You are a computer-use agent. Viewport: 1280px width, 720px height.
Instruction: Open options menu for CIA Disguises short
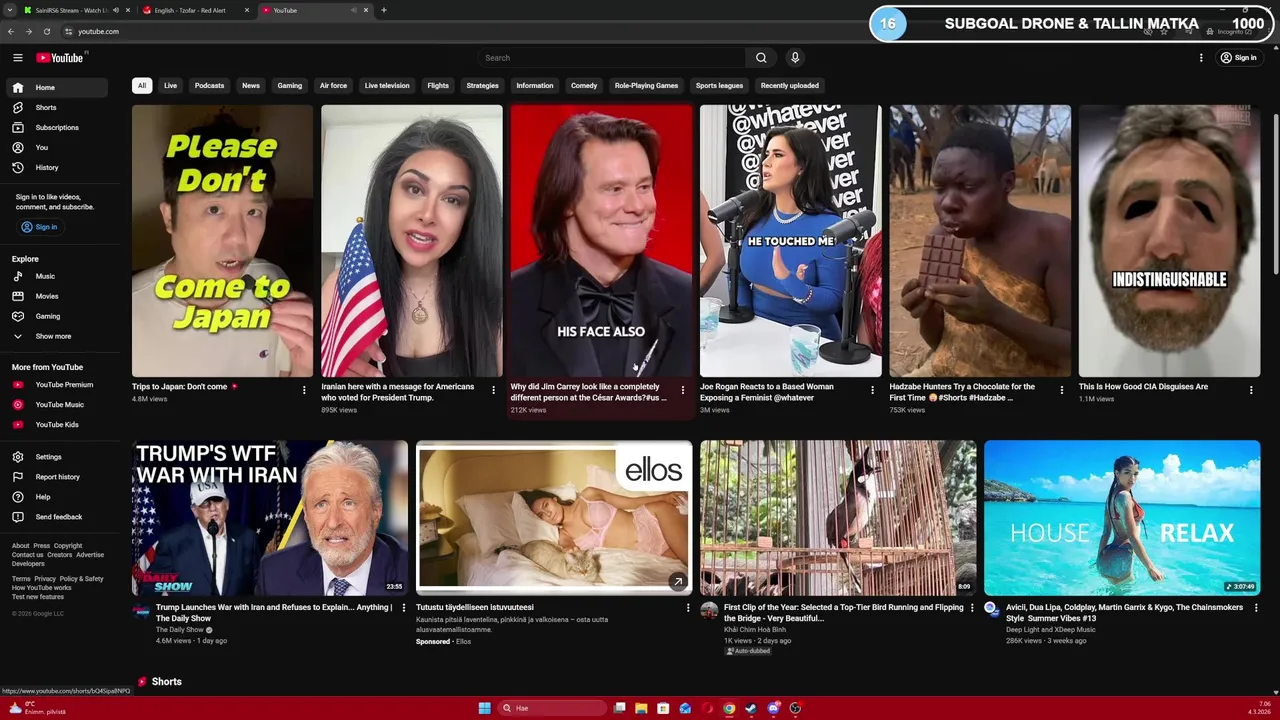1251,390
